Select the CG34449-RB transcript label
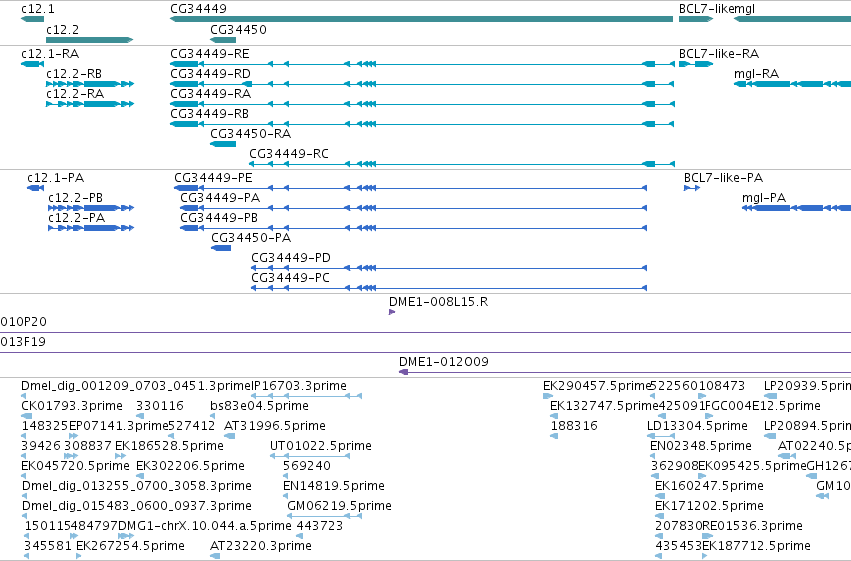851x561 pixels. pyautogui.click(x=209, y=114)
